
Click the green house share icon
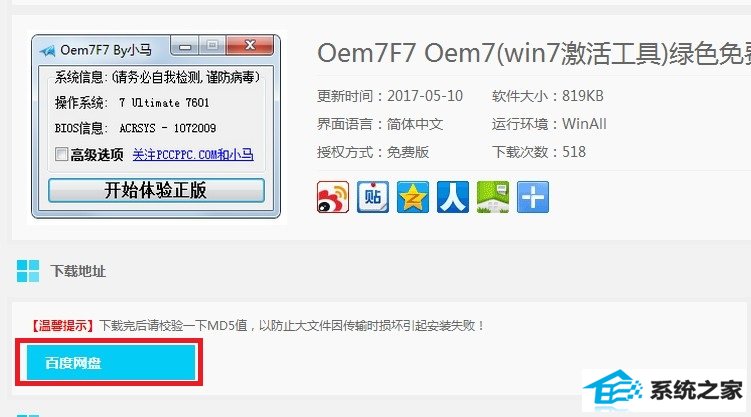pyautogui.click(x=493, y=197)
